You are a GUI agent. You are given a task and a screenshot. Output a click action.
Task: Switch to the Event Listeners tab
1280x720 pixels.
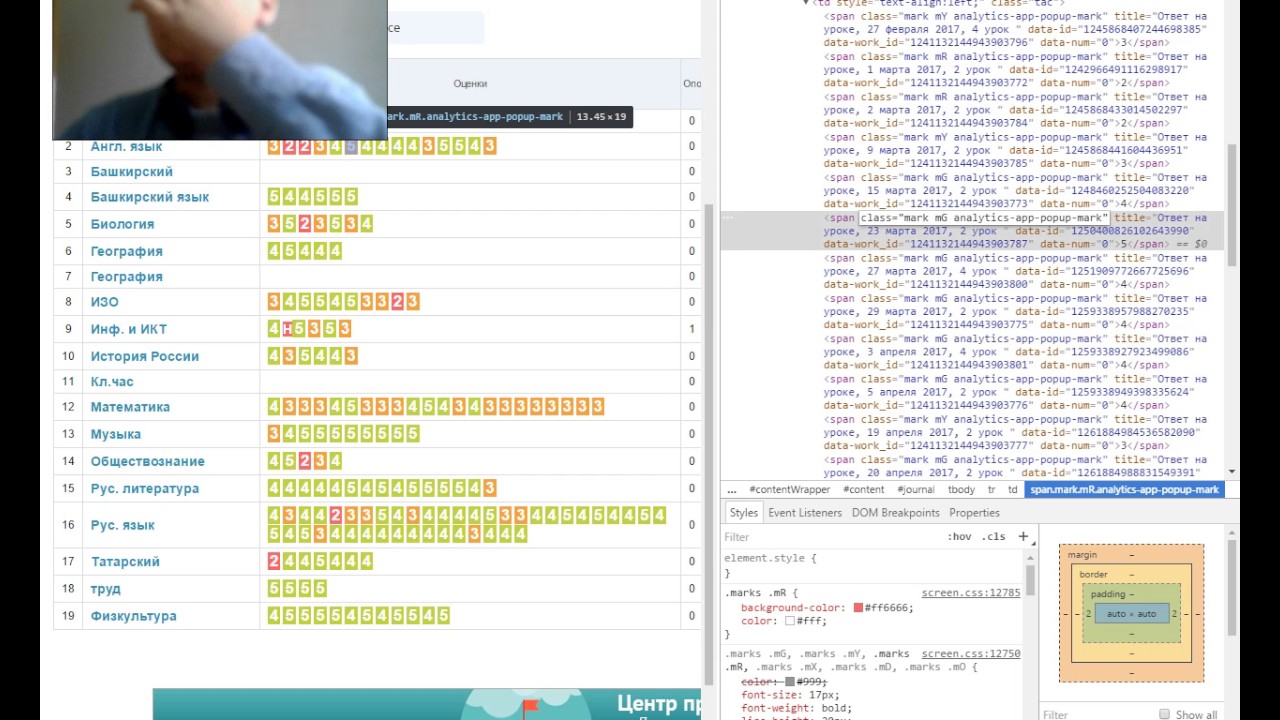[x=805, y=512]
